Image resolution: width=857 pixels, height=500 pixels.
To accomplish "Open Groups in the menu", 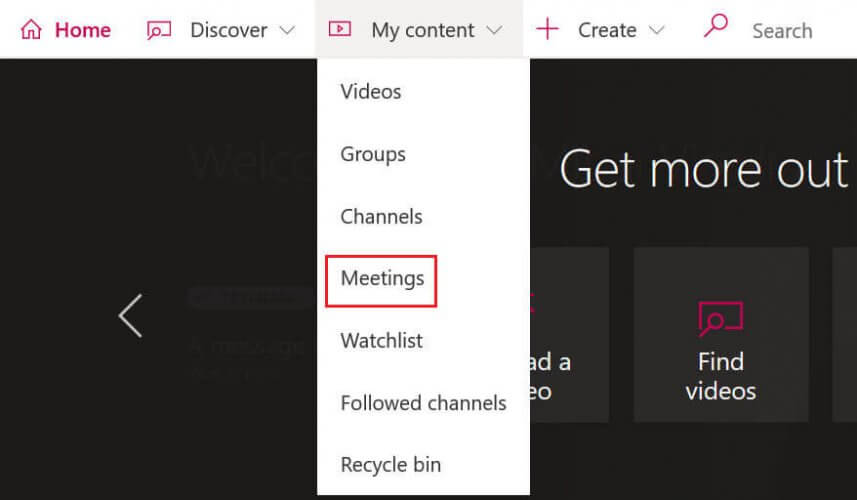I will tap(373, 154).
